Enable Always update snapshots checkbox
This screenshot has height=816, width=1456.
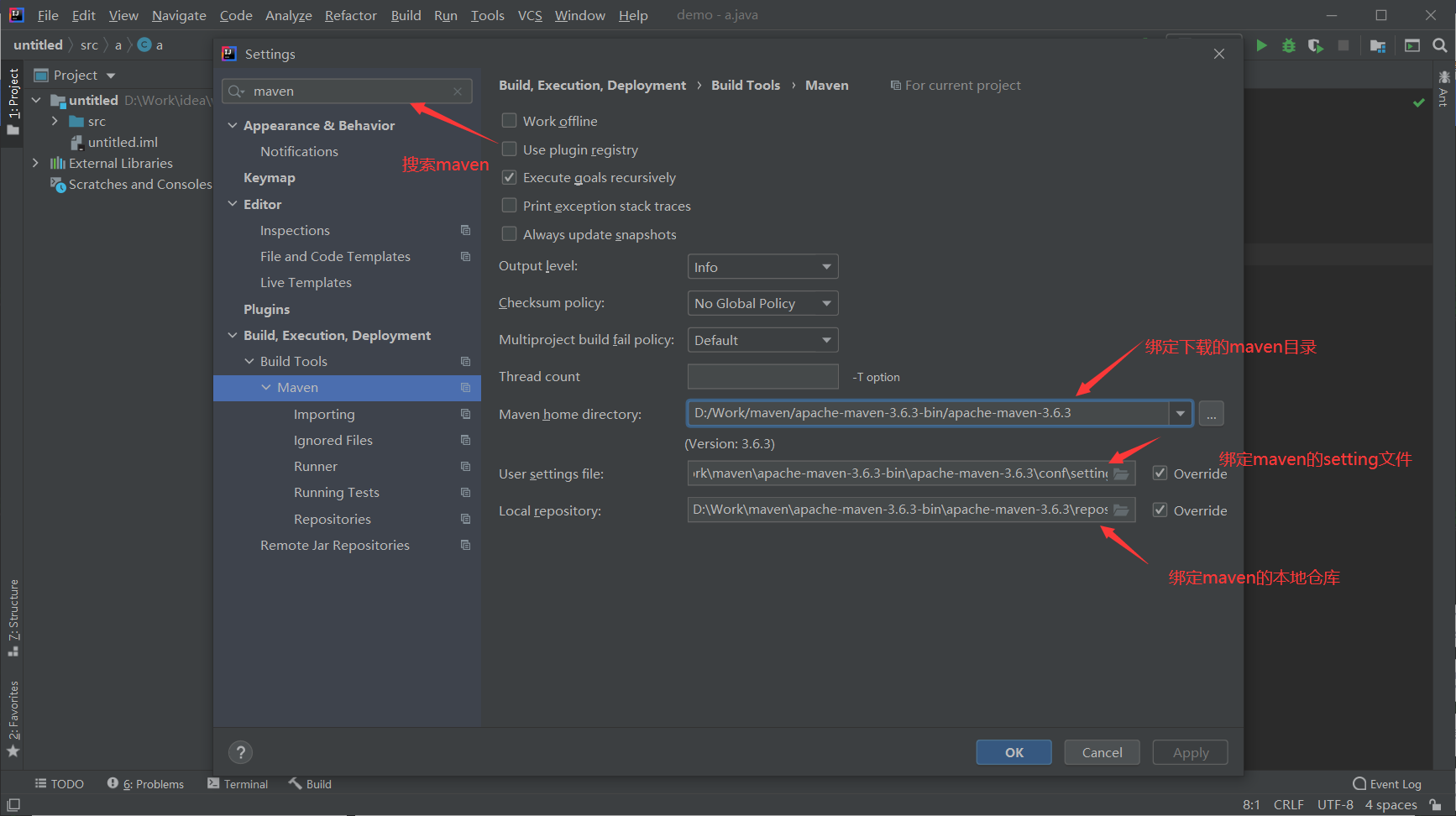(509, 234)
